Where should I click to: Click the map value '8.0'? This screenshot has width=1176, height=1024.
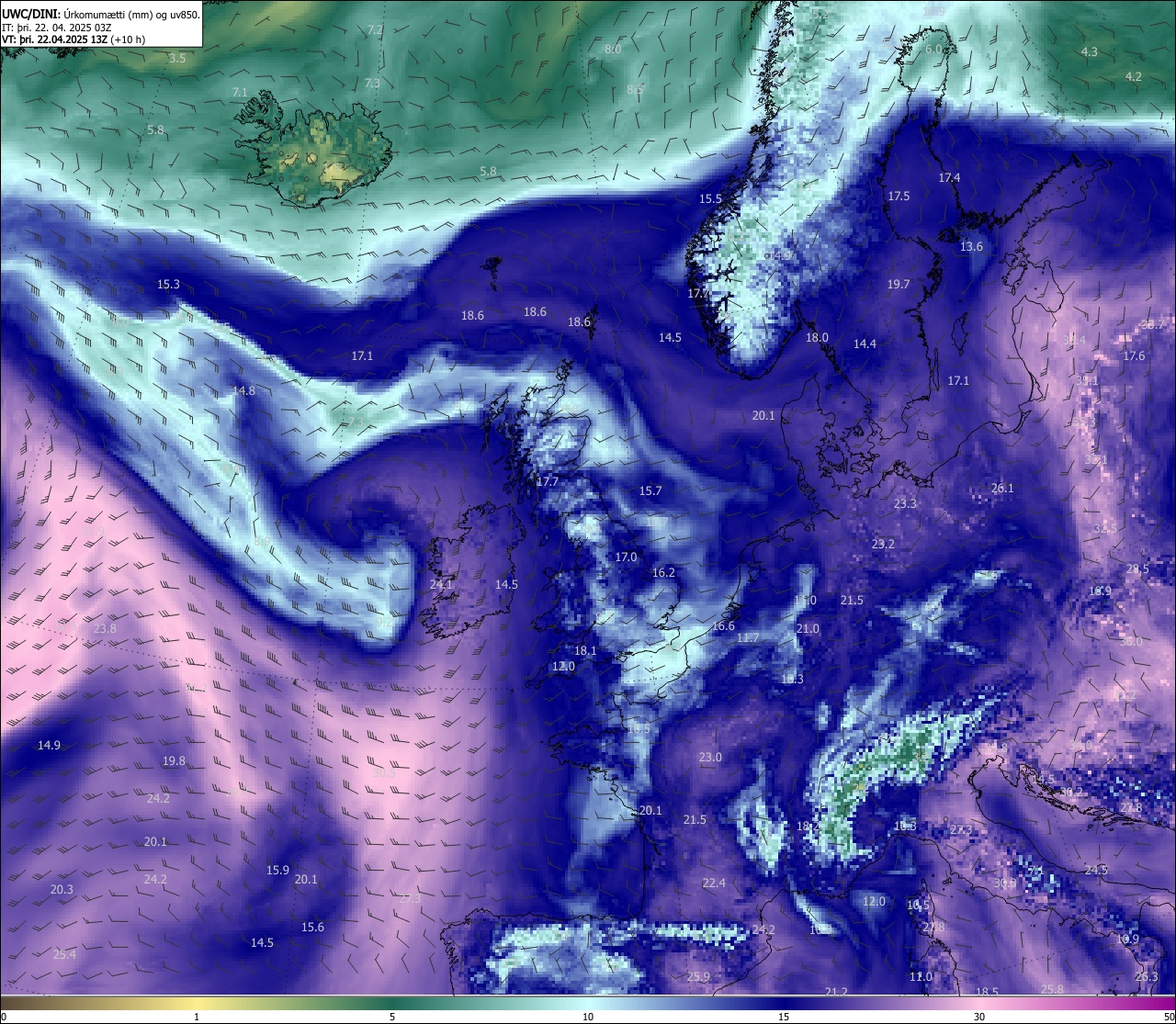click(x=613, y=48)
